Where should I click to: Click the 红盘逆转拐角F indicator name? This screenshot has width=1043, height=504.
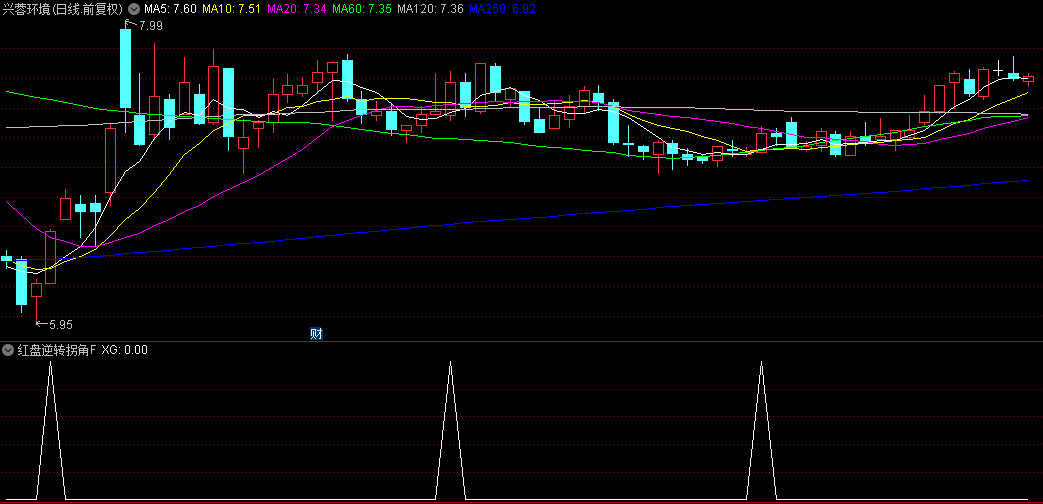[57, 350]
